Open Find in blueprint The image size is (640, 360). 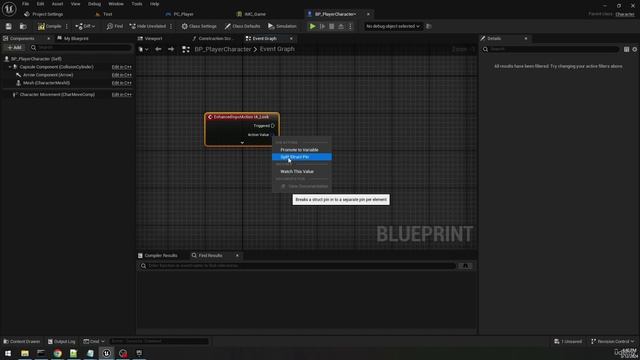[115, 26]
